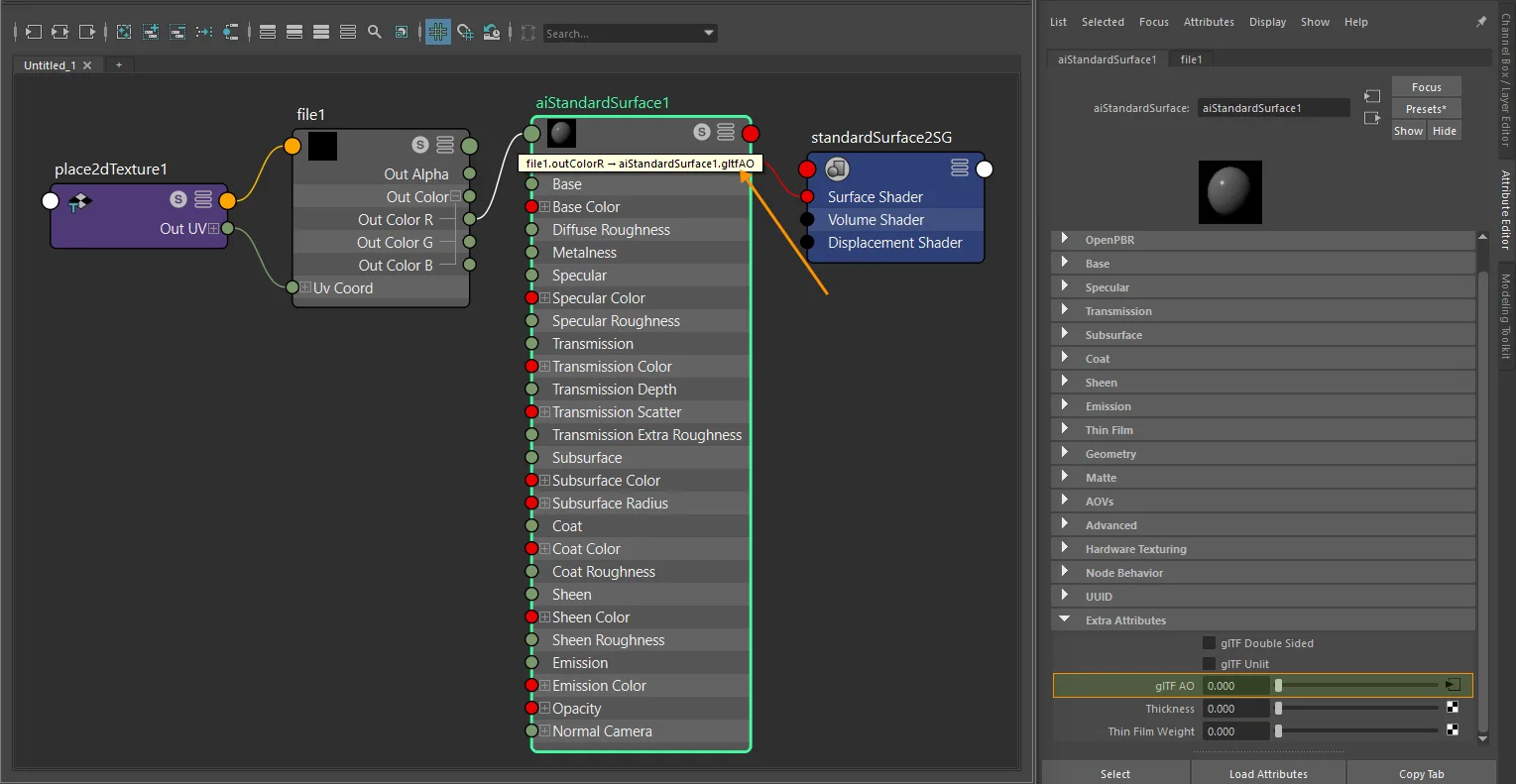Image resolution: width=1516 pixels, height=784 pixels.
Task: Click the output connections toolbar icon
Action: point(87,32)
